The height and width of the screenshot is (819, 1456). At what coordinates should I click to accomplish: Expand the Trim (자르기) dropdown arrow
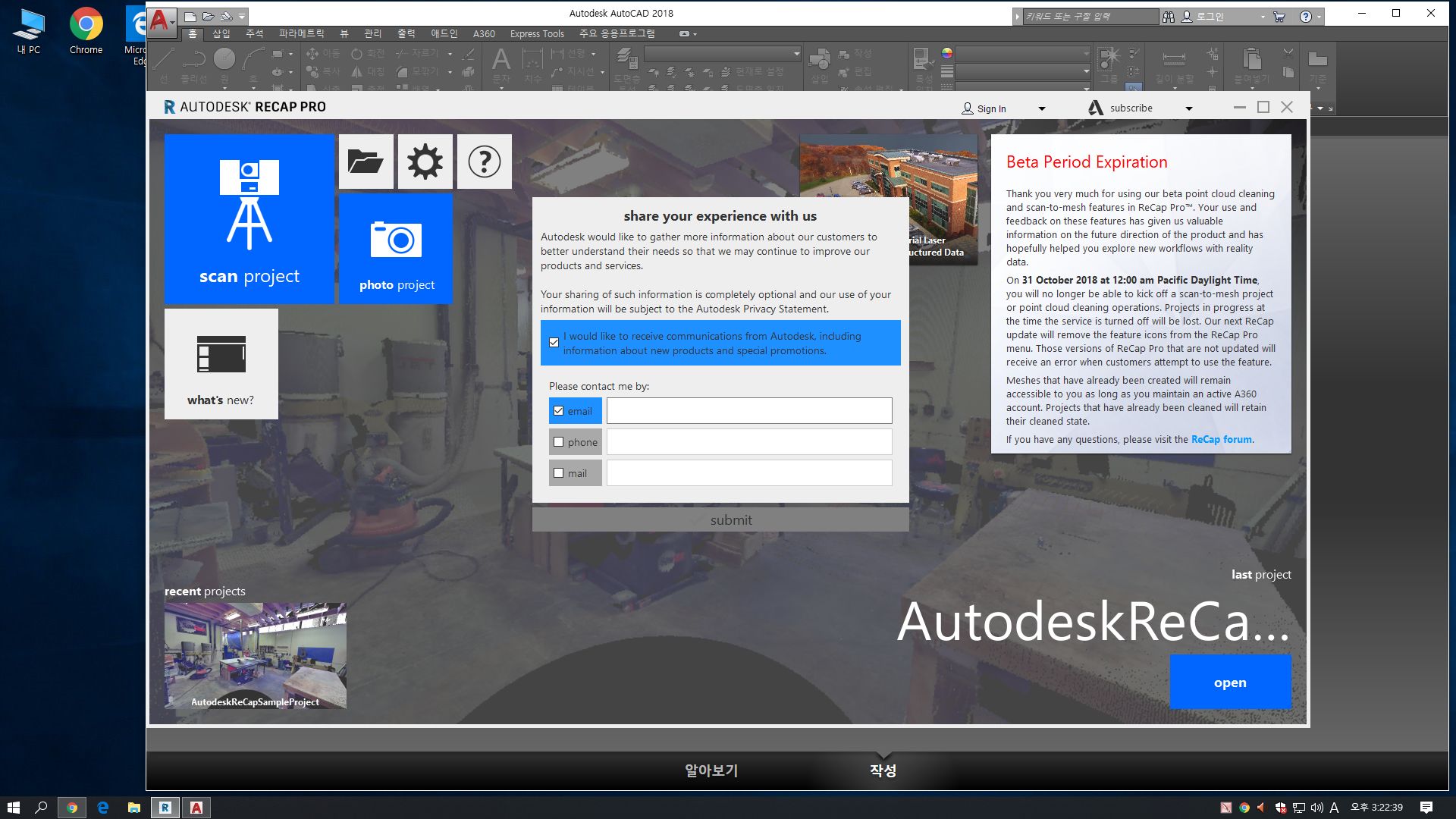point(450,54)
